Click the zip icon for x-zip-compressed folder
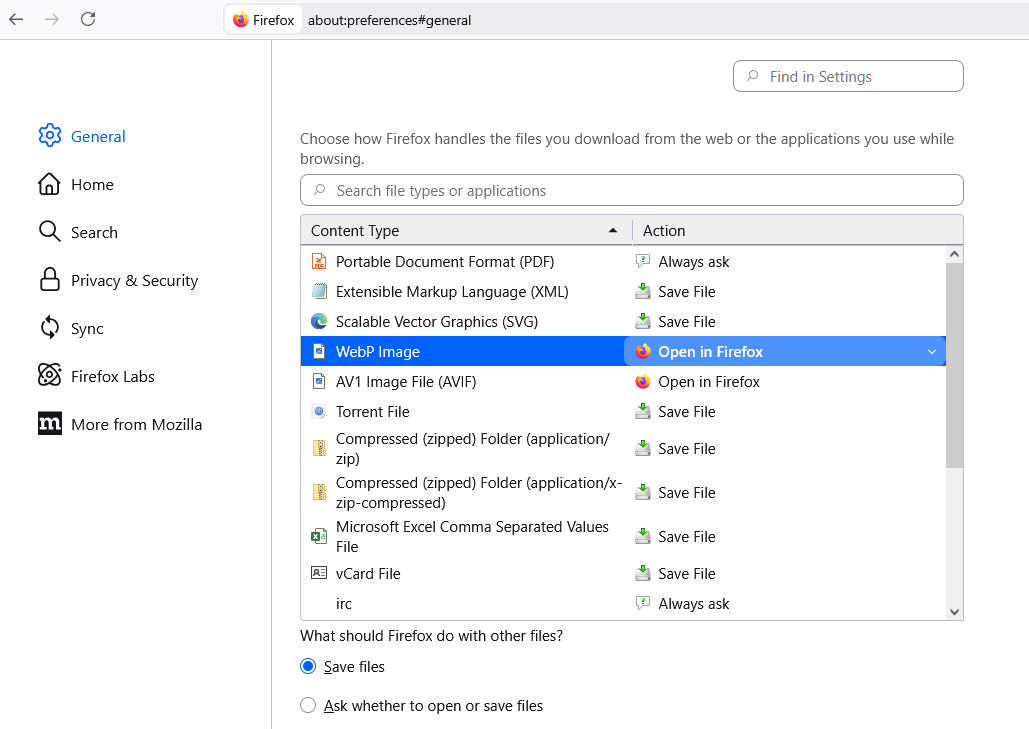1029x729 pixels. 319,492
